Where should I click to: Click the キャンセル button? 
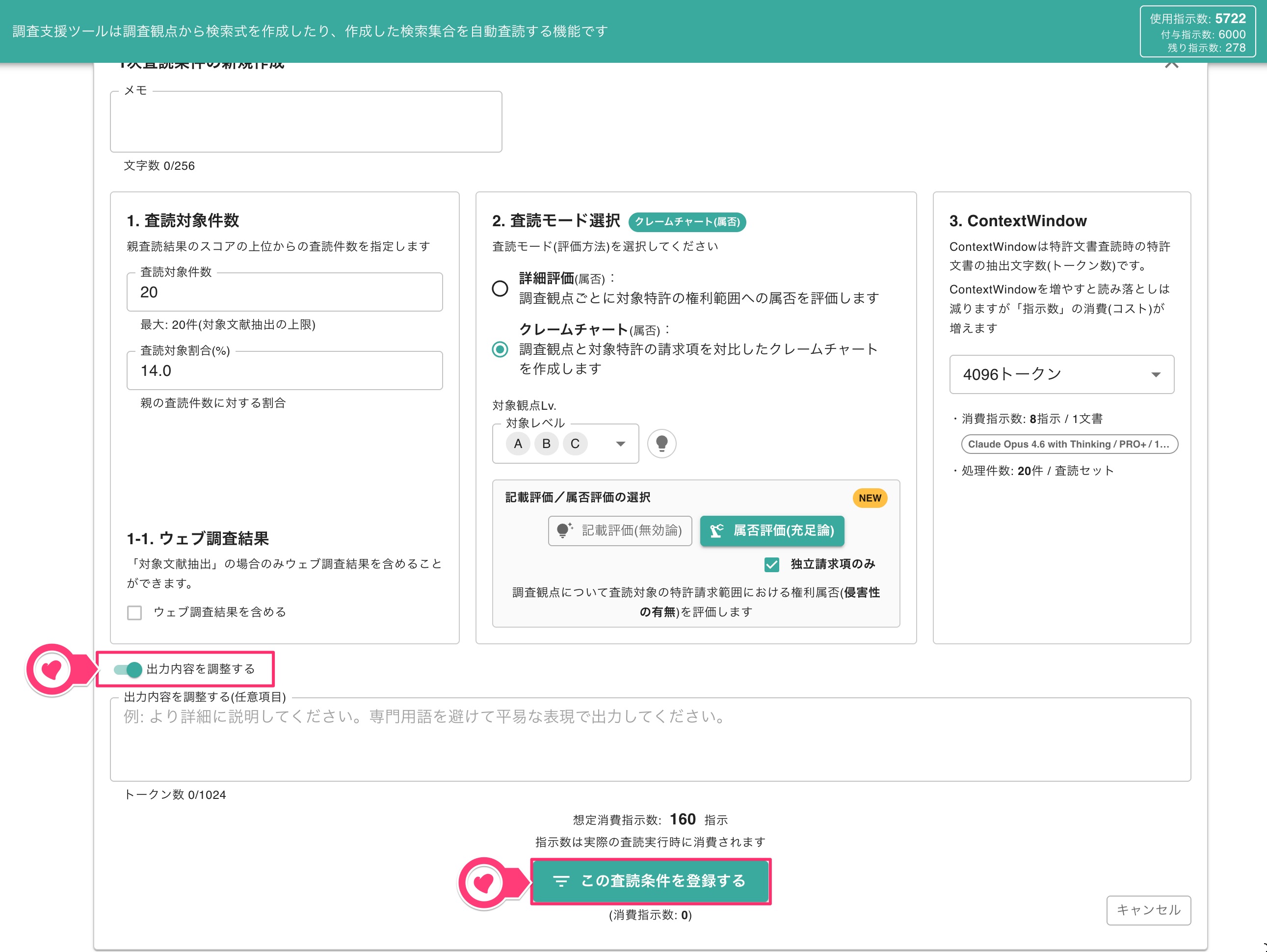[x=1148, y=910]
